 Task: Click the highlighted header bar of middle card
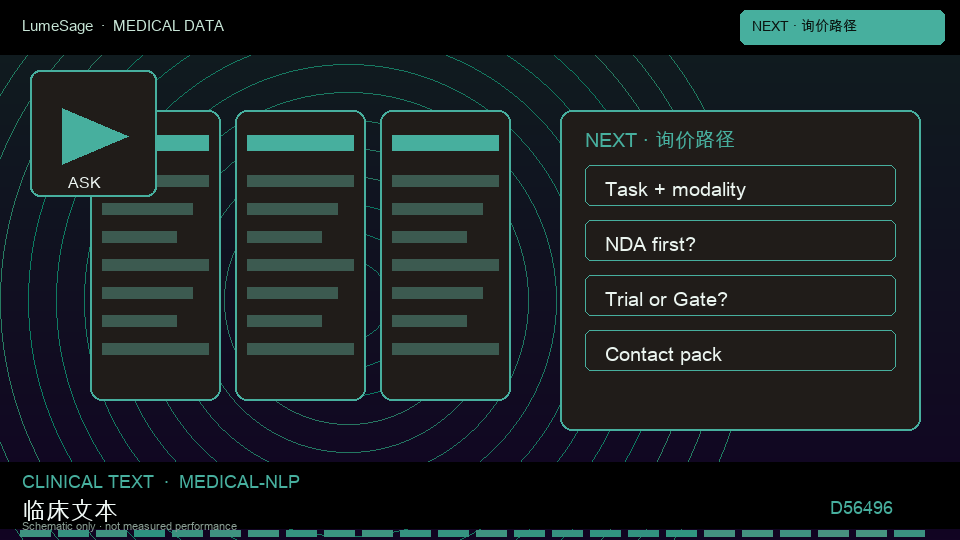coord(300,143)
